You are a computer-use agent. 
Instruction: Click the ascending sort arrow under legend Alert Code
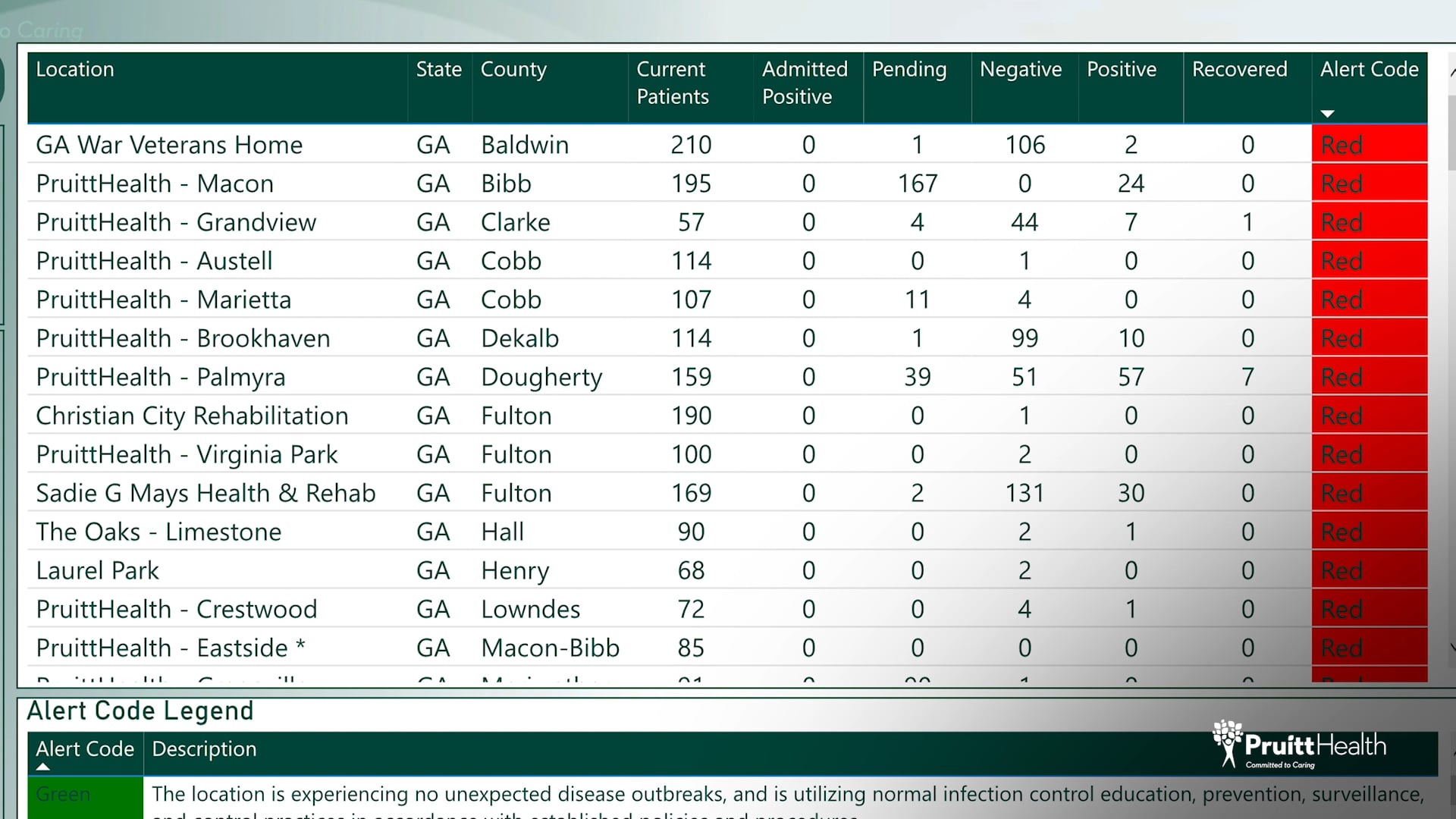coord(43,767)
